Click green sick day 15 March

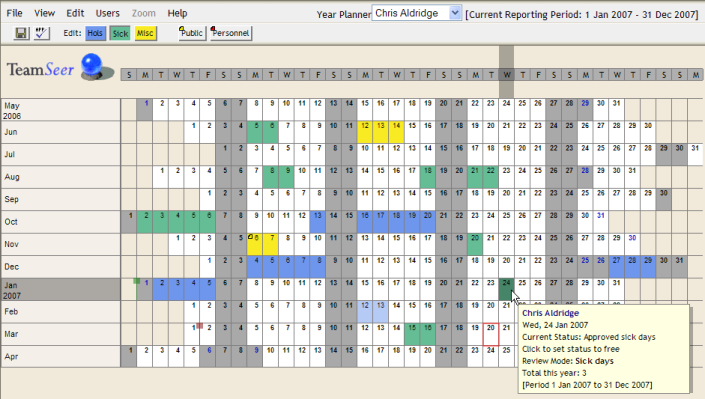pos(412,334)
